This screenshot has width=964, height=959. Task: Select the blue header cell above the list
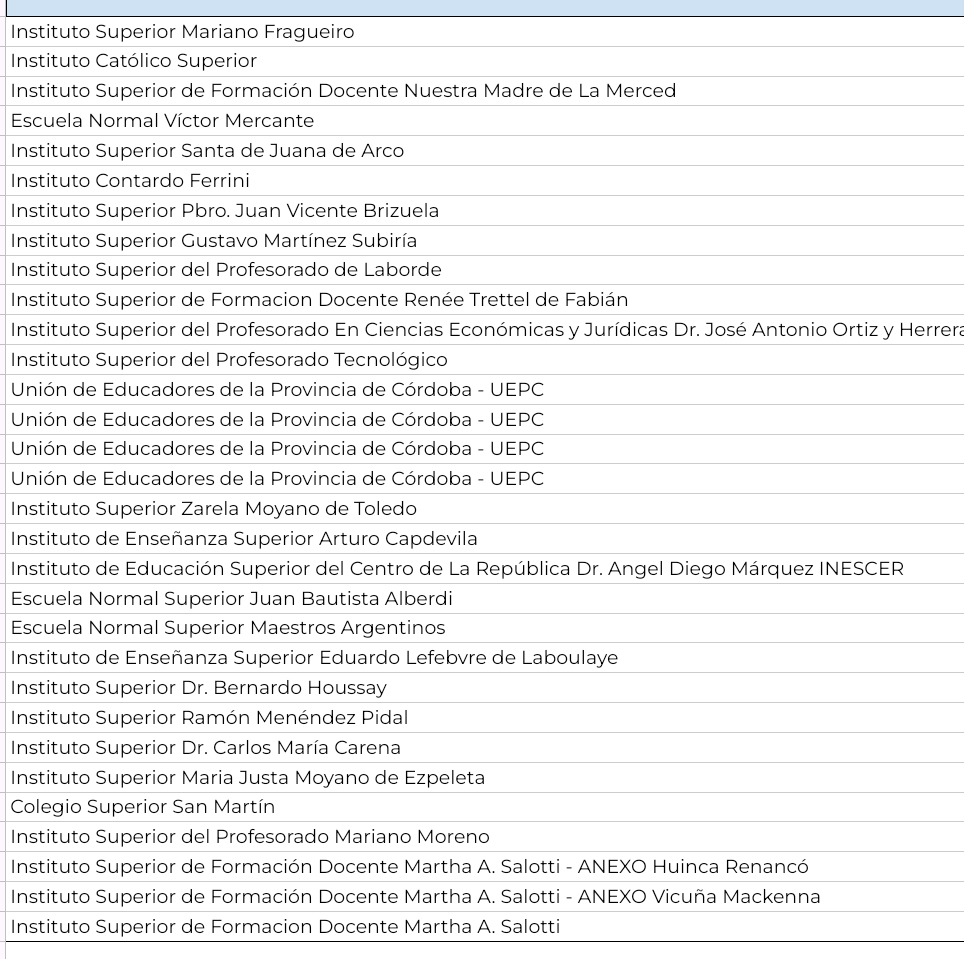485,8
